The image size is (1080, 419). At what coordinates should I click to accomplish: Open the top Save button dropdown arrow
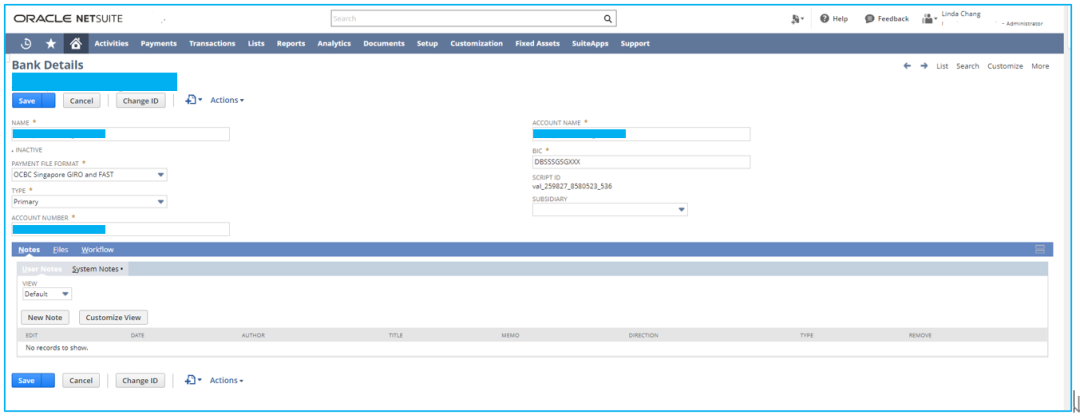48,101
